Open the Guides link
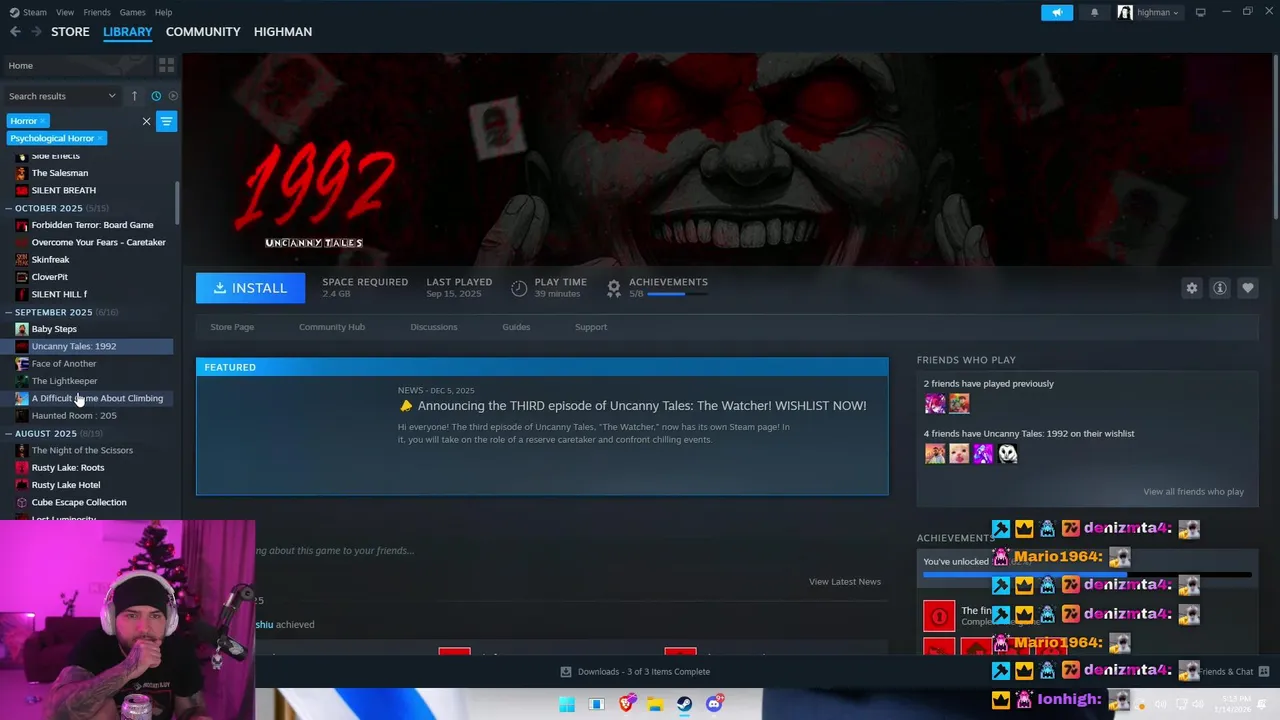1280x720 pixels. click(516, 327)
